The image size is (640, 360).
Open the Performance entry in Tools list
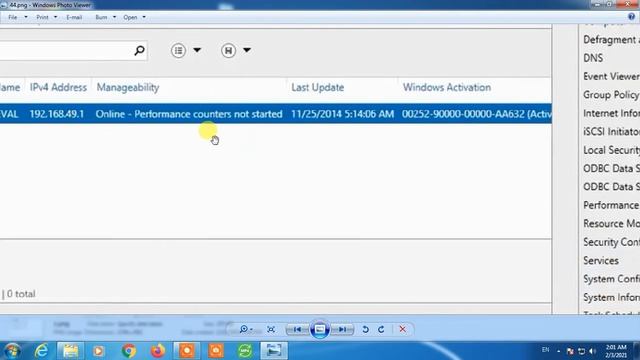point(611,205)
